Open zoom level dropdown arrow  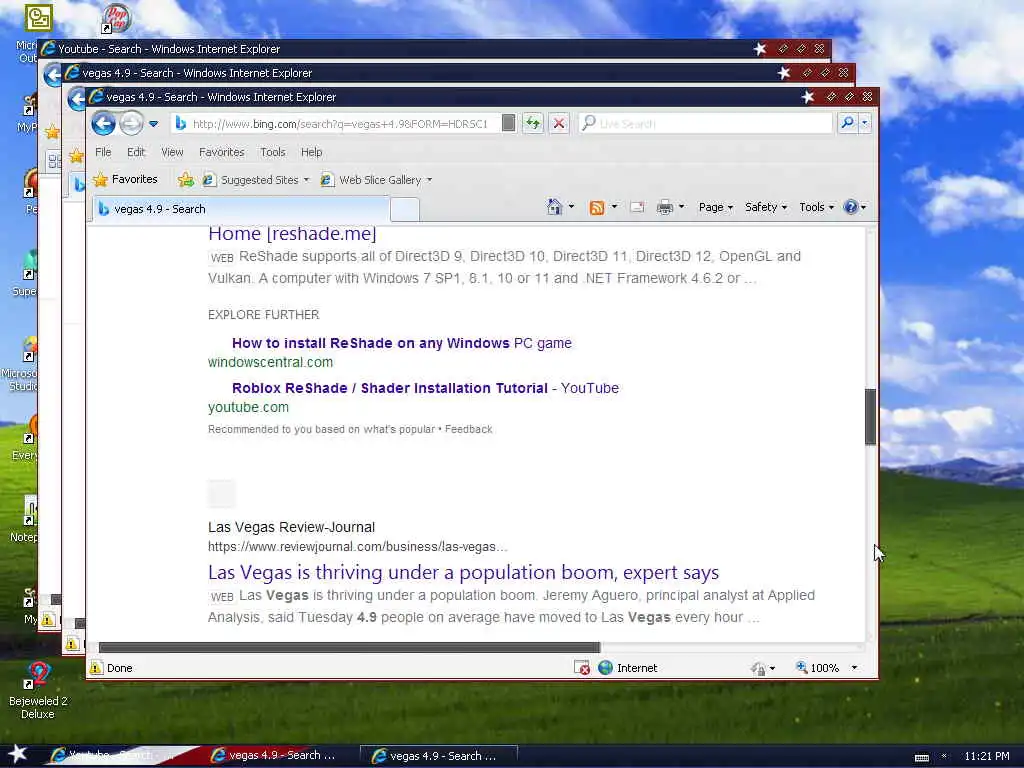click(x=854, y=667)
